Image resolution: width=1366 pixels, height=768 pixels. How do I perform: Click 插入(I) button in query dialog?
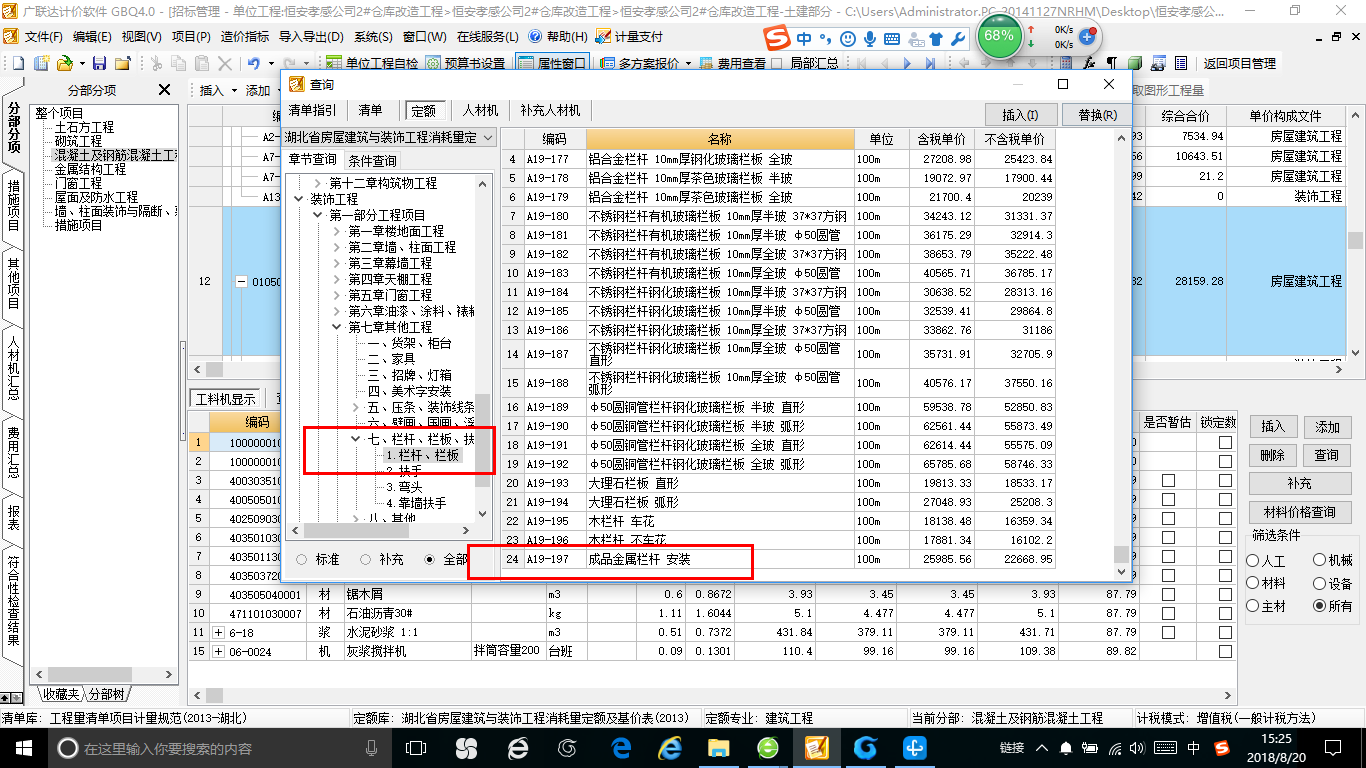[1020, 115]
